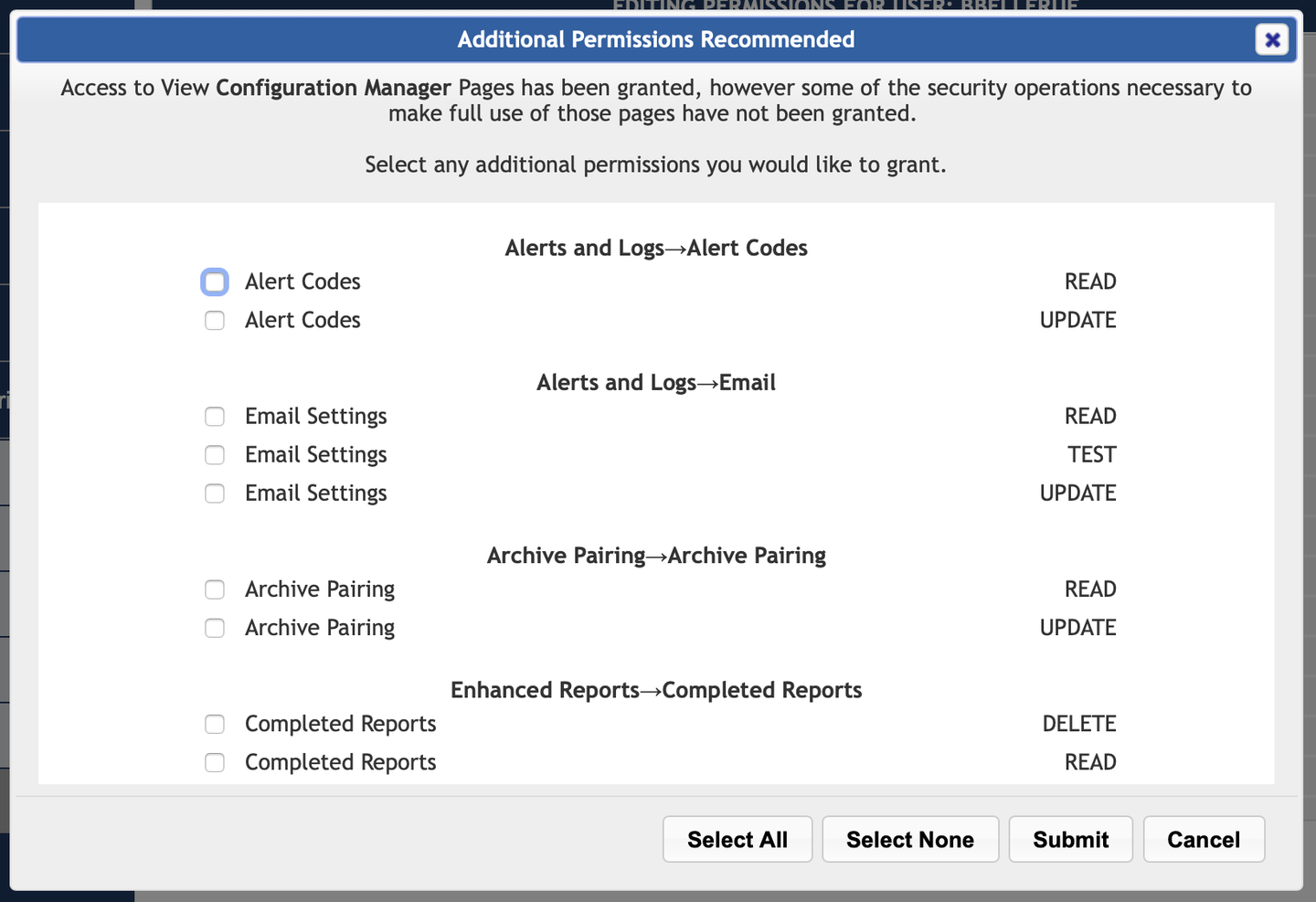Enable Email Settings READ permission
The height and width of the screenshot is (902, 1316).
(214, 416)
